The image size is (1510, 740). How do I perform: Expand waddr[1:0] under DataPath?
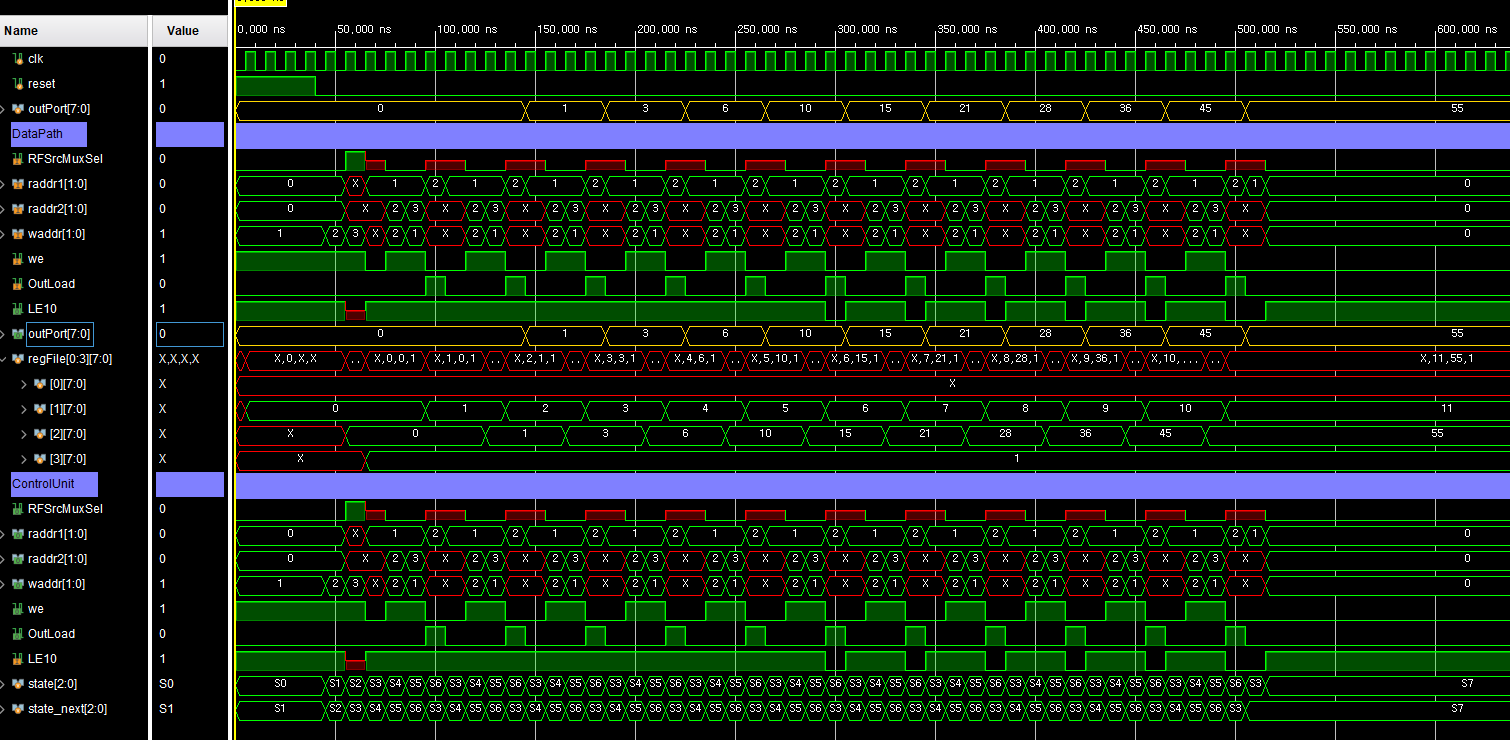pos(4,234)
